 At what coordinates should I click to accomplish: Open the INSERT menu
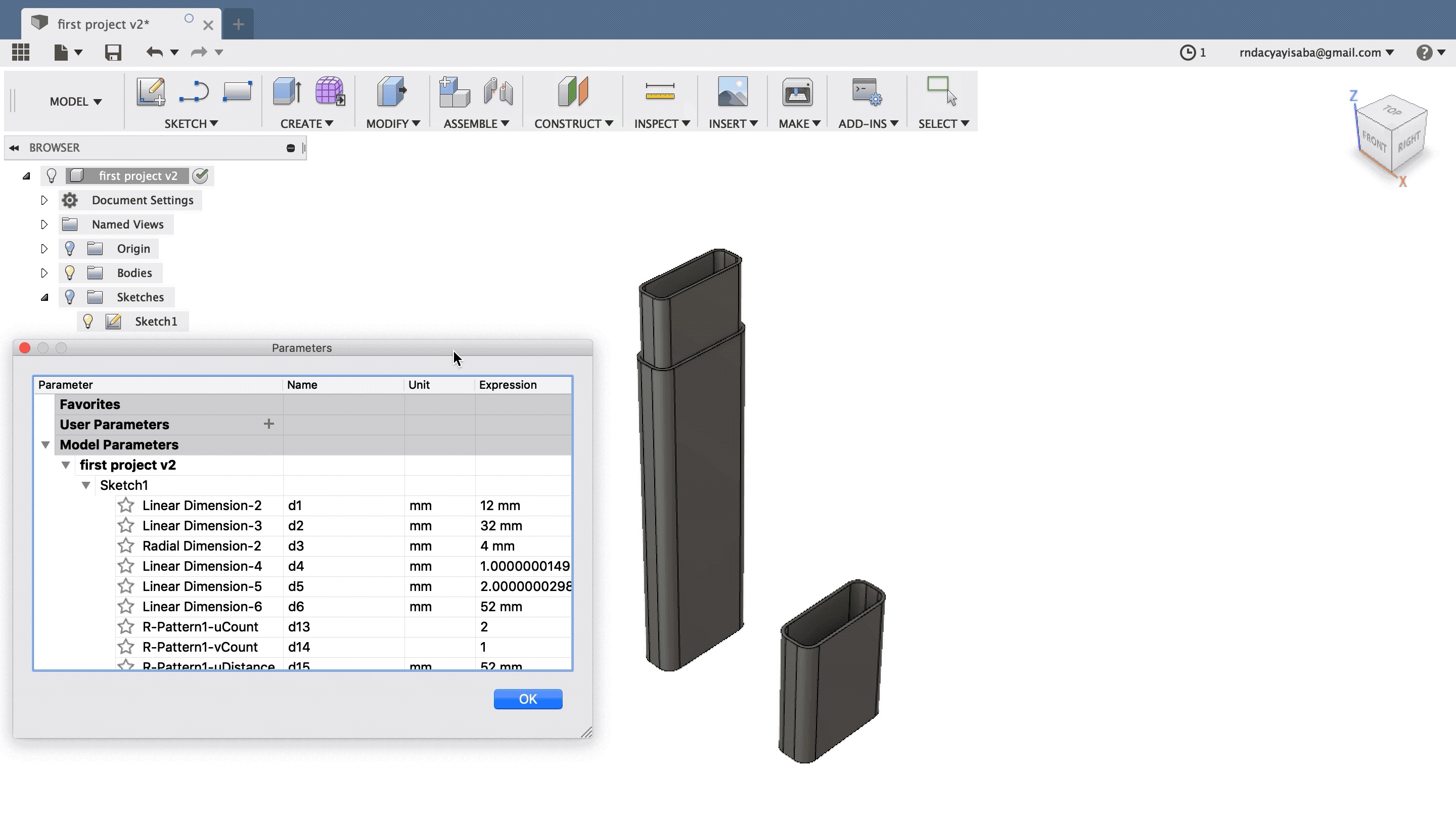[733, 124]
